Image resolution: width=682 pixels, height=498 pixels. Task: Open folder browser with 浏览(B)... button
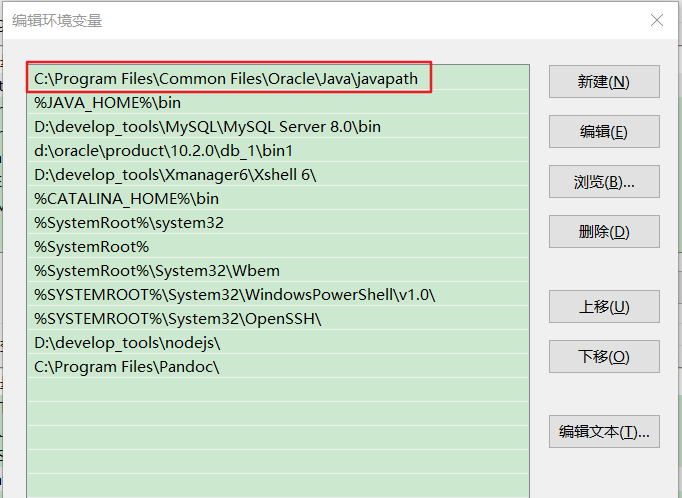click(603, 182)
